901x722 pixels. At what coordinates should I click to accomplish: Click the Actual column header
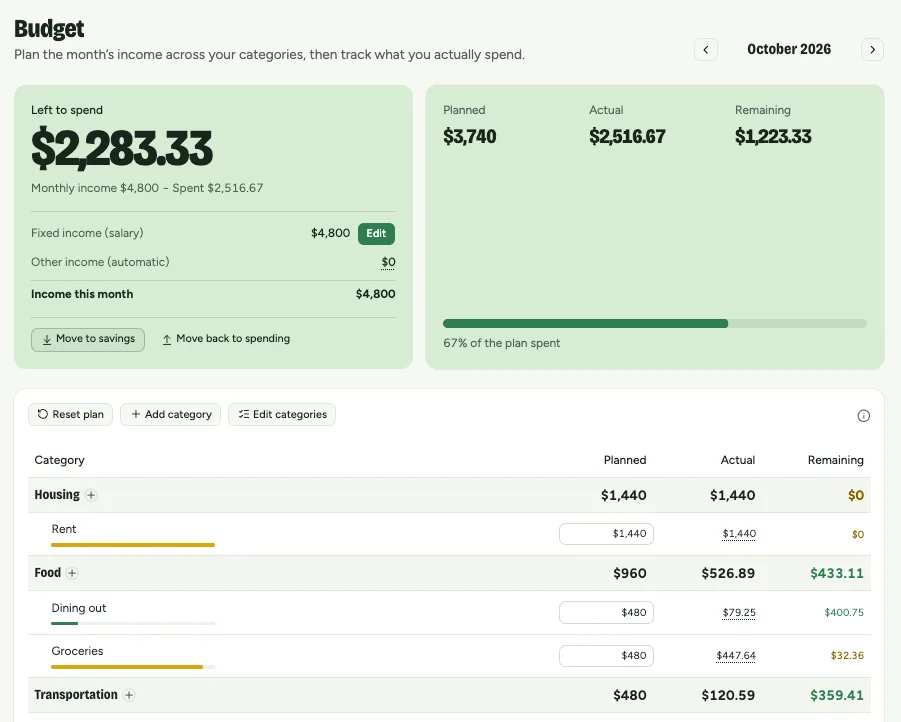tap(738, 460)
